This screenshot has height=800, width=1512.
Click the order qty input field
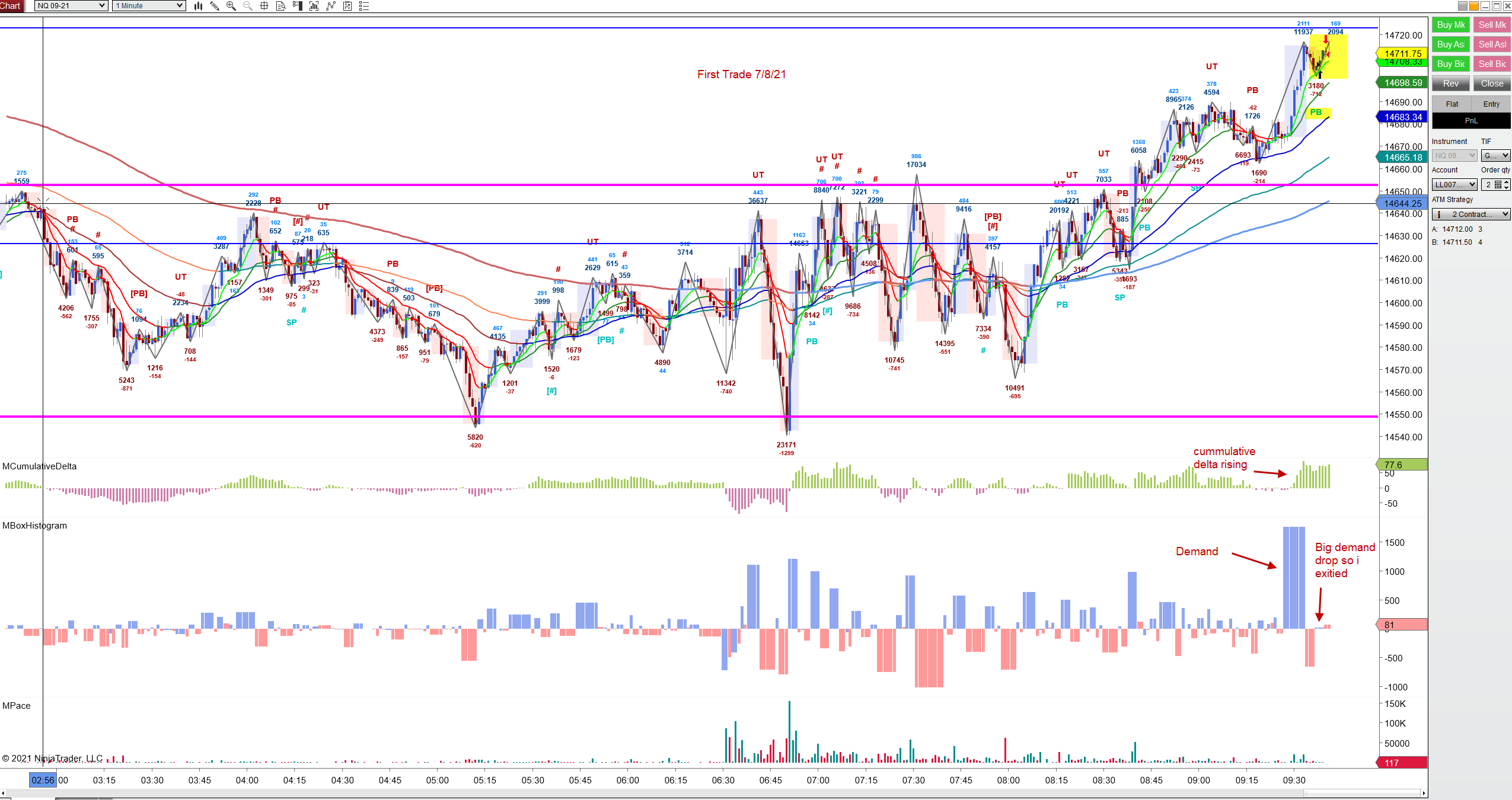click(x=1488, y=185)
